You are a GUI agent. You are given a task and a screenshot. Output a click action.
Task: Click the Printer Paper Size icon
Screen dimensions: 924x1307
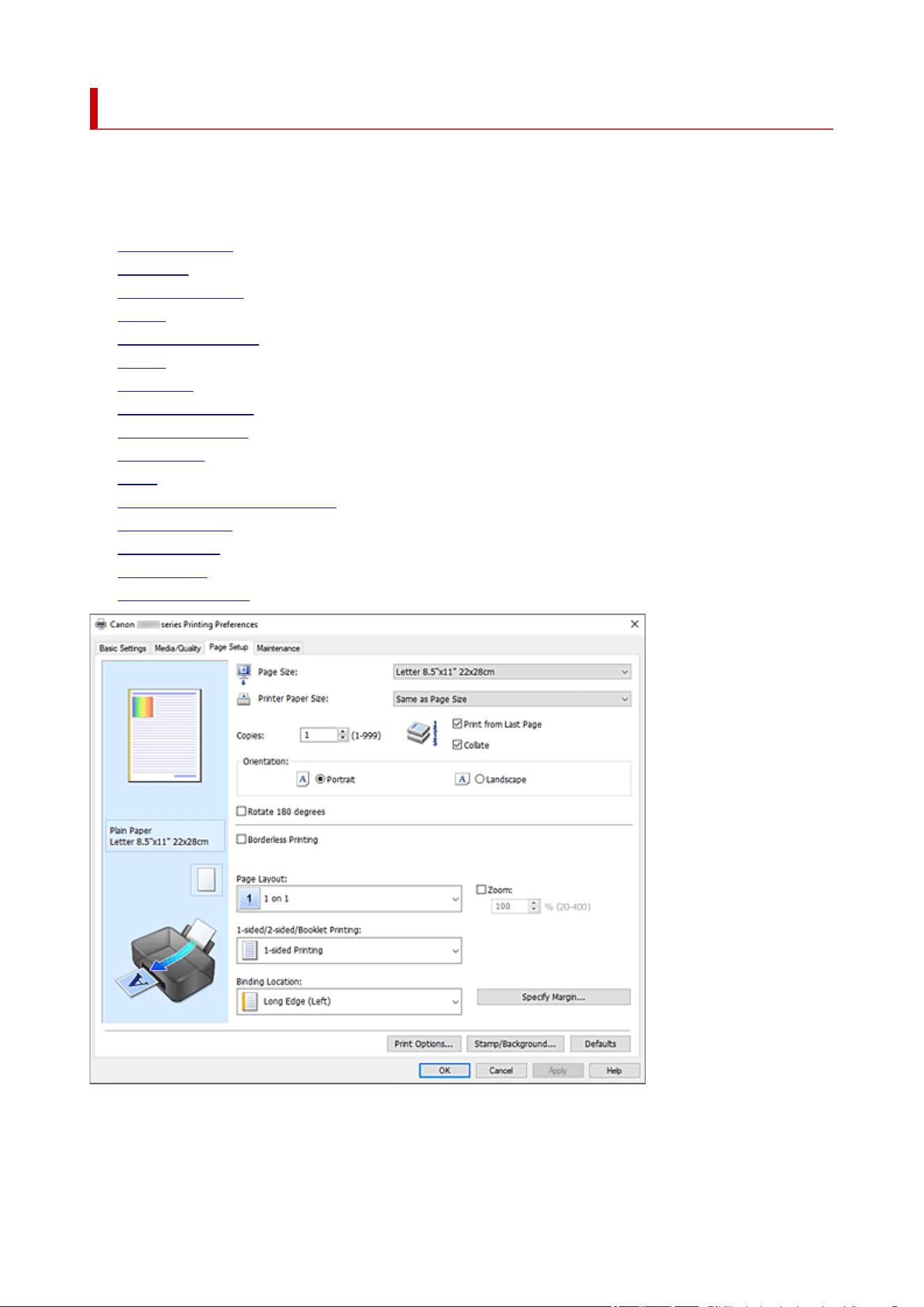click(244, 699)
